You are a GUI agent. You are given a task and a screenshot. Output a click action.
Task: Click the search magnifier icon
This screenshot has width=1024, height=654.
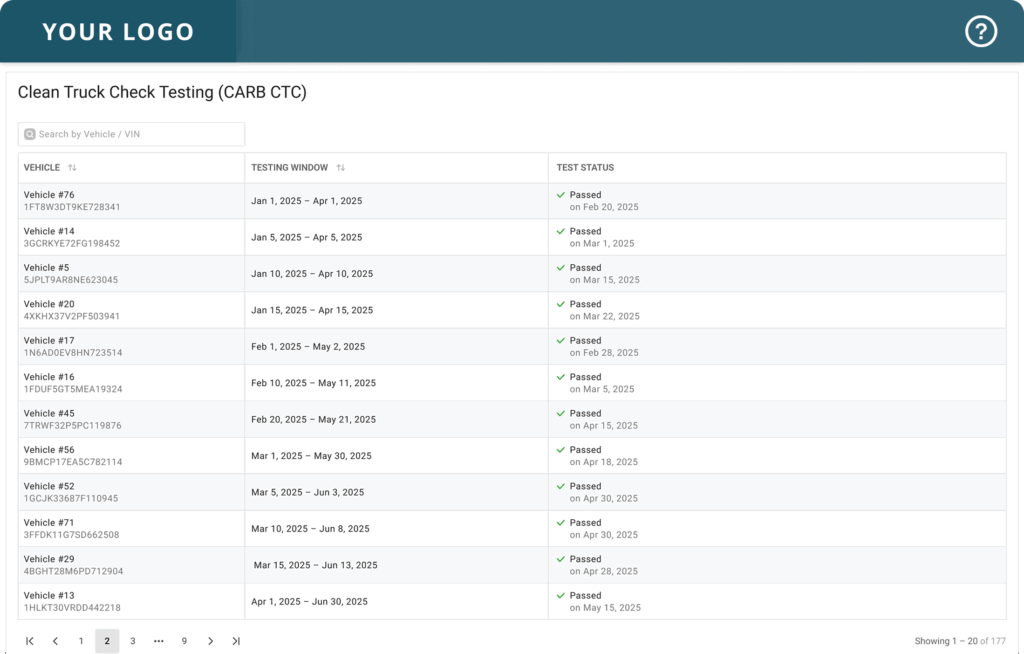click(29, 134)
